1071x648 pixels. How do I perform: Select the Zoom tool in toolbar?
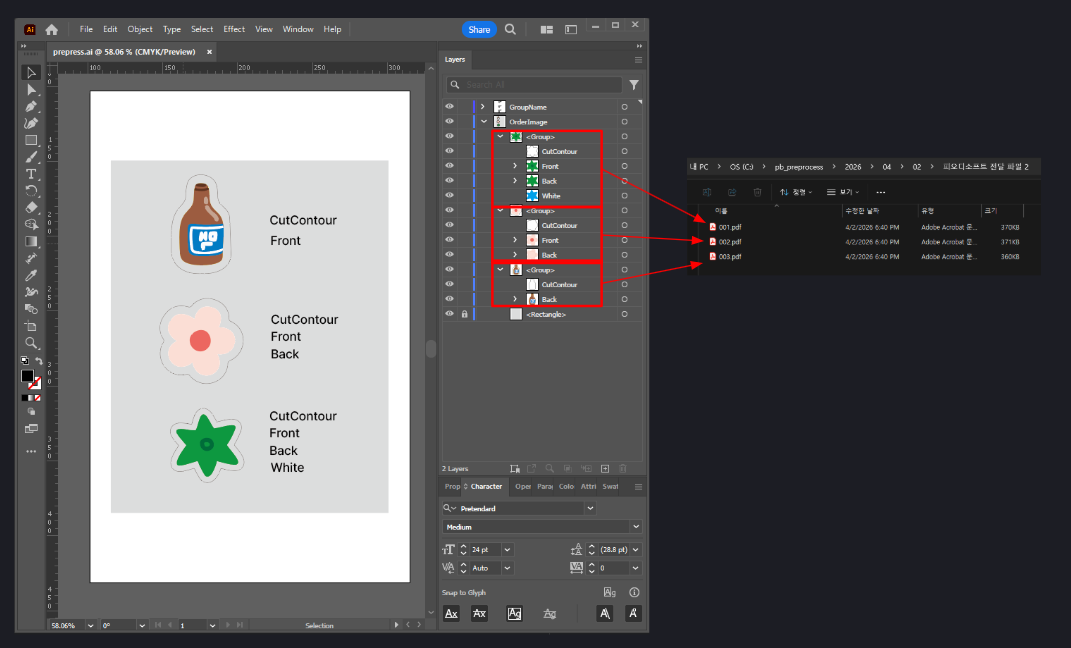pos(31,343)
